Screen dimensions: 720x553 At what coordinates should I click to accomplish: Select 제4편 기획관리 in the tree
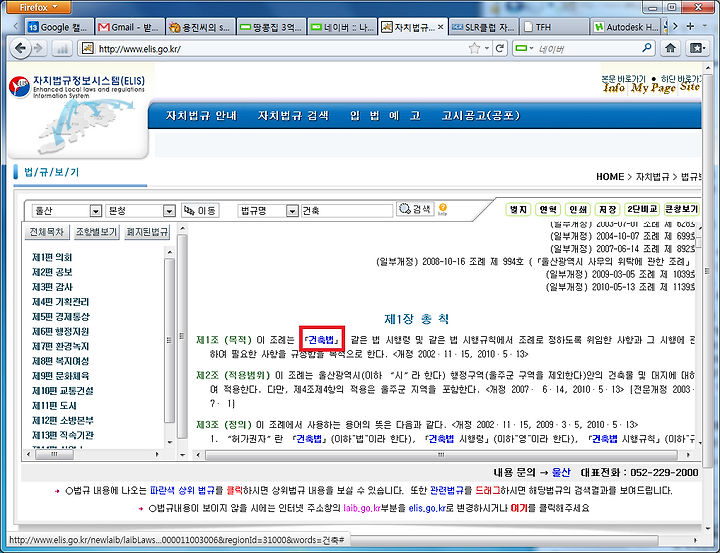(60, 302)
